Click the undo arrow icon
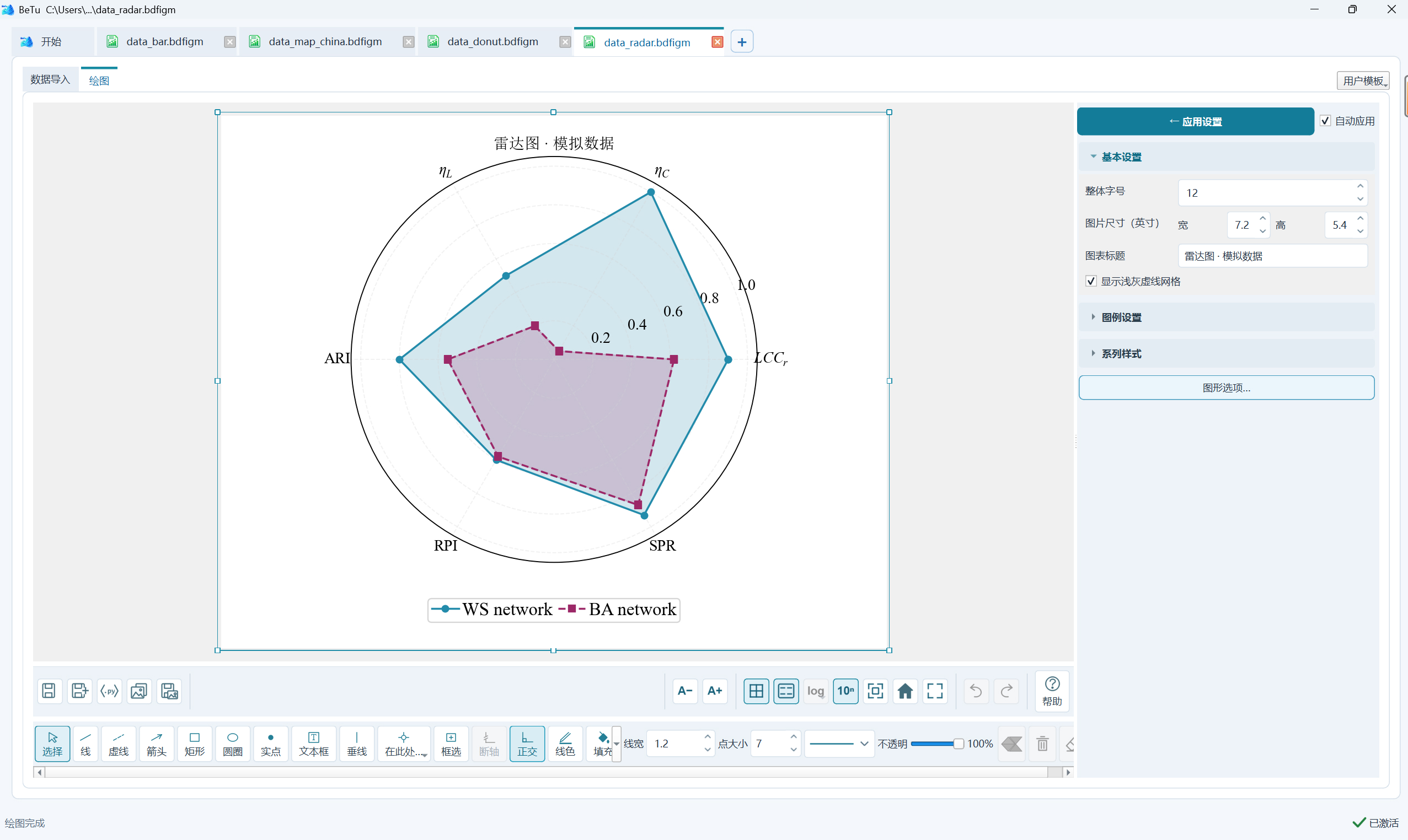Screen dimensions: 1408x840 [x=976, y=691]
